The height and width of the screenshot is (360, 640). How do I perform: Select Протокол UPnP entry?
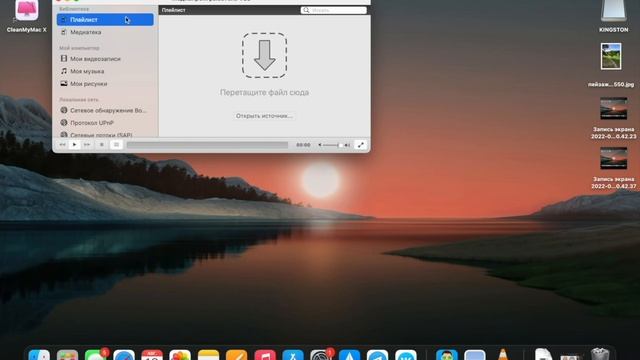pyautogui.click(x=92, y=123)
